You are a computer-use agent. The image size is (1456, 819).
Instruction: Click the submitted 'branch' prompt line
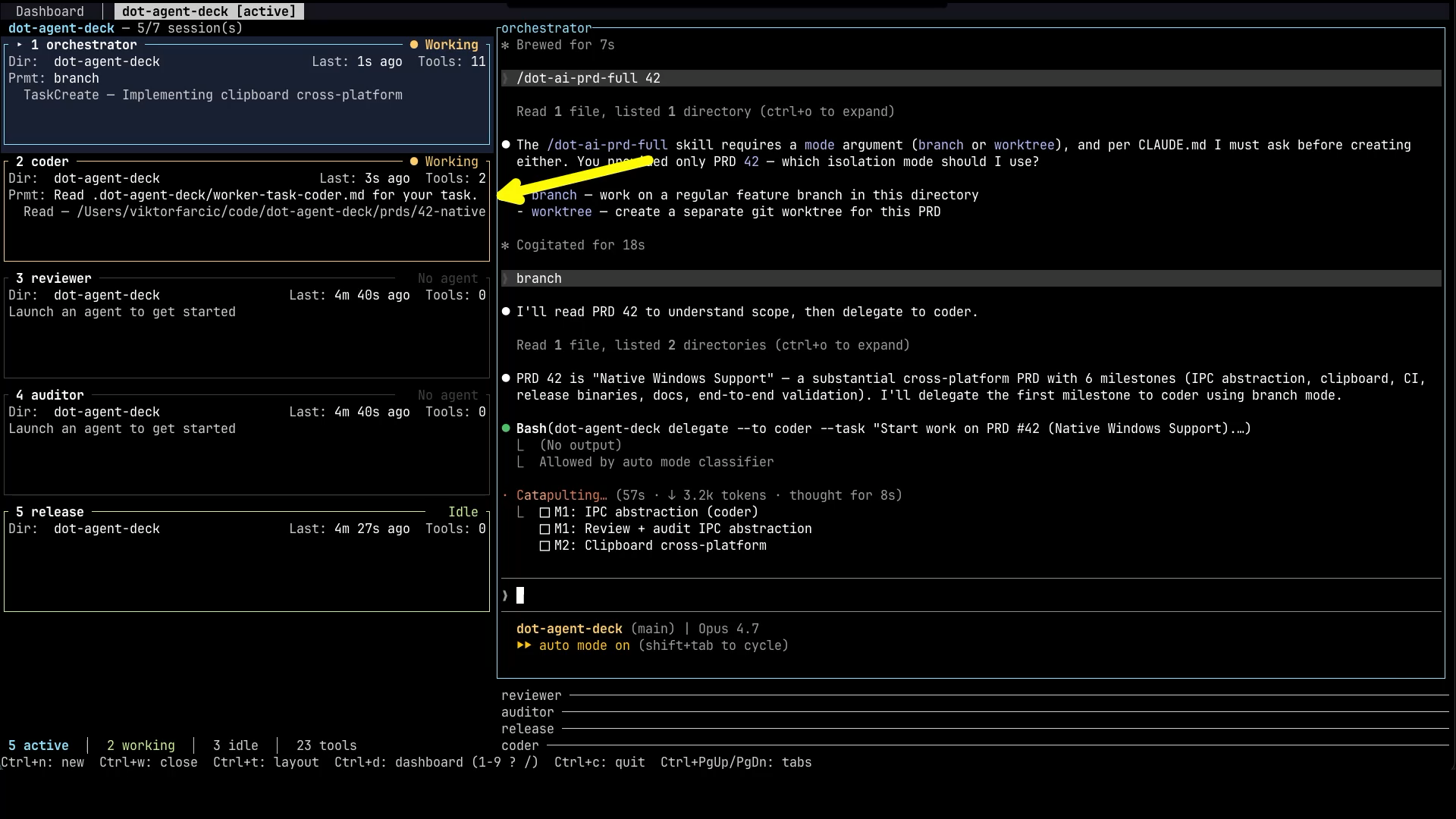[971, 278]
